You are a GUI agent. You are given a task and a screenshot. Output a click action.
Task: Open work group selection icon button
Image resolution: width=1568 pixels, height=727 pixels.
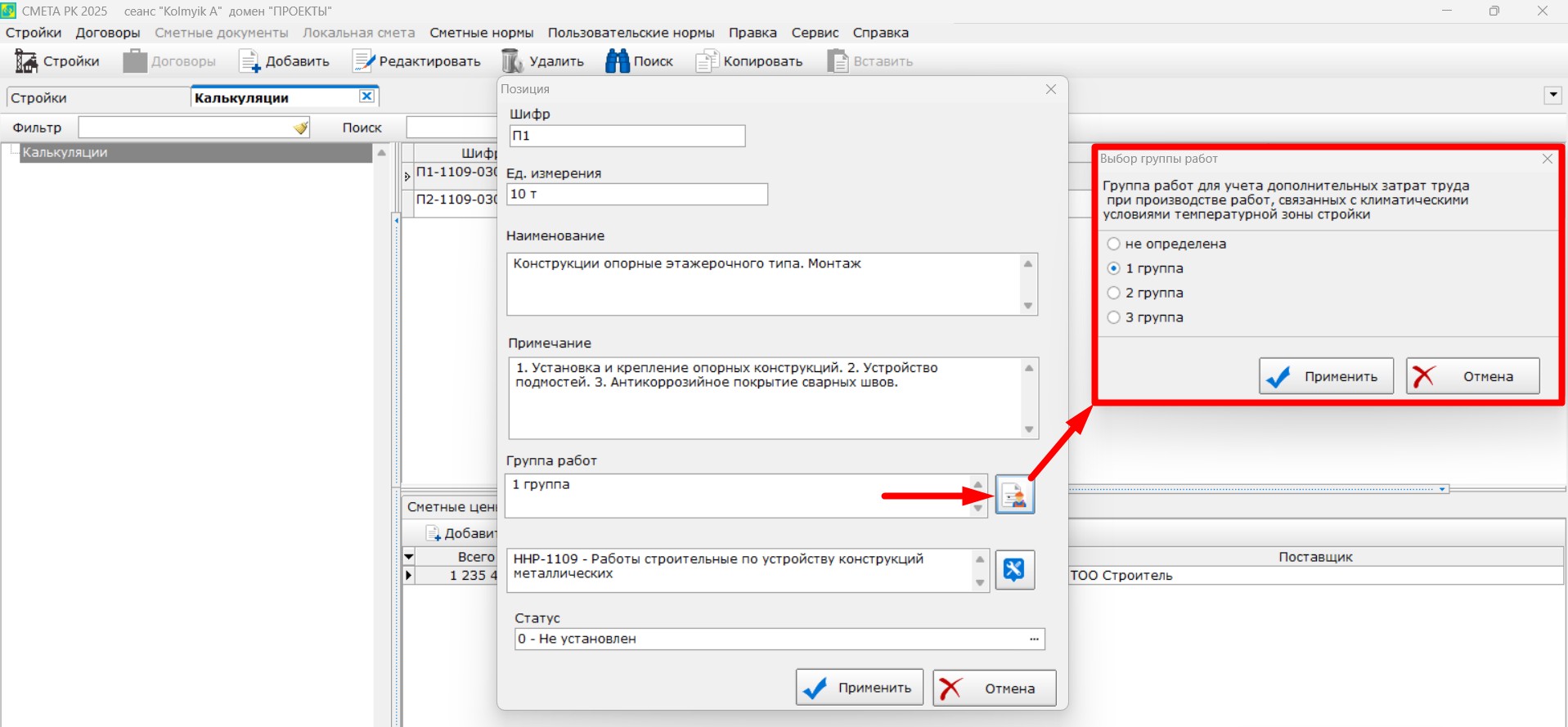pos(1014,496)
